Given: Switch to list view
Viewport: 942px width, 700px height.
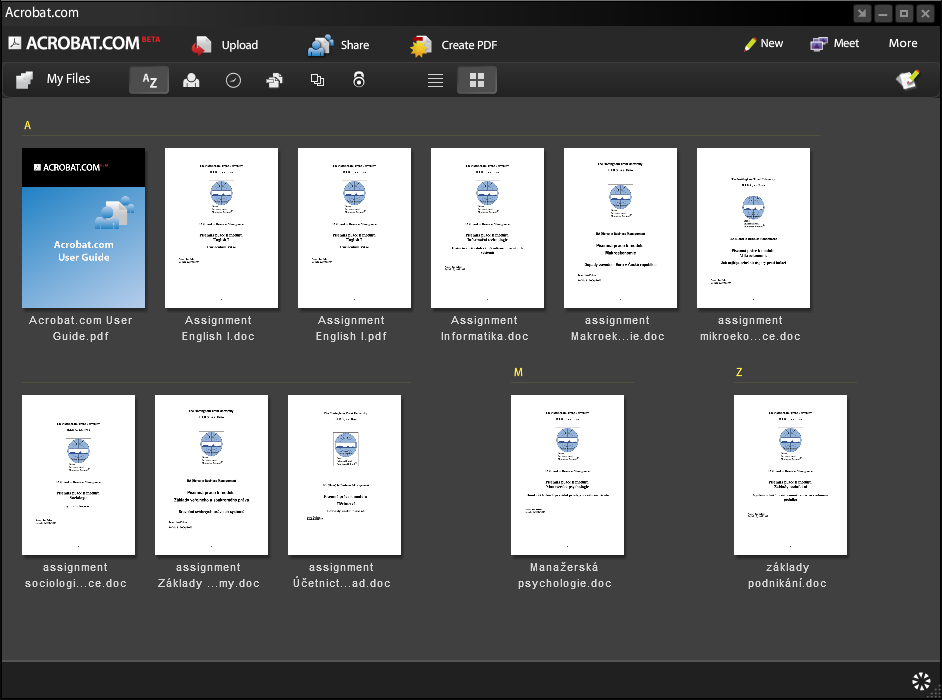Looking at the screenshot, I should coord(436,81).
